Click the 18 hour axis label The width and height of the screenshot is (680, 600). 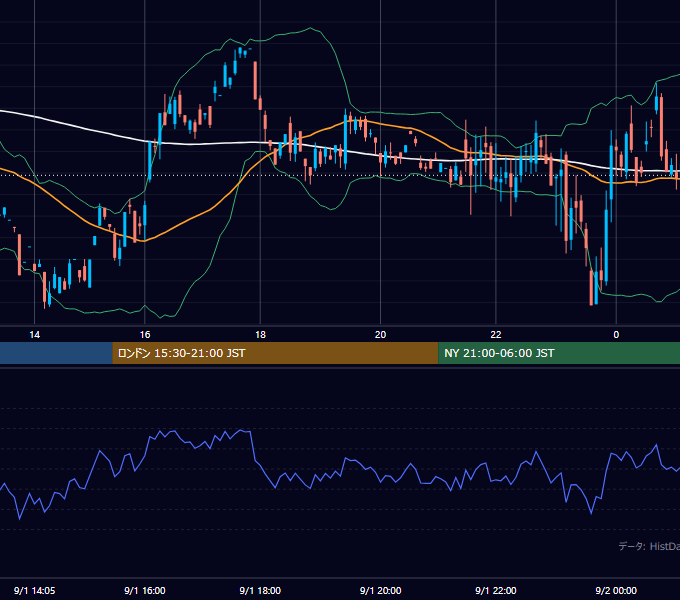[x=260, y=335]
